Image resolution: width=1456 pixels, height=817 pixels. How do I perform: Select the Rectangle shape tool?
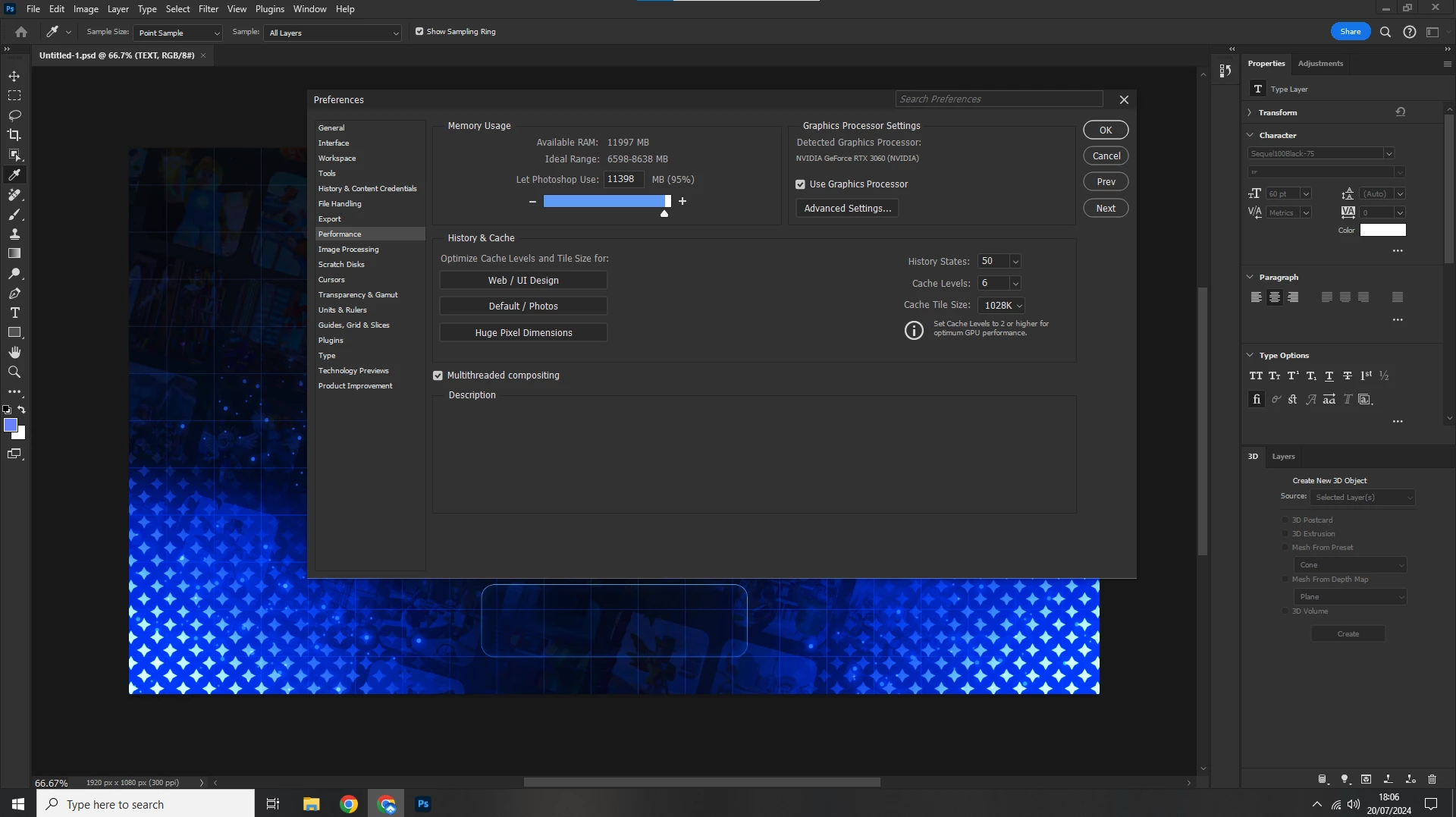[14, 332]
